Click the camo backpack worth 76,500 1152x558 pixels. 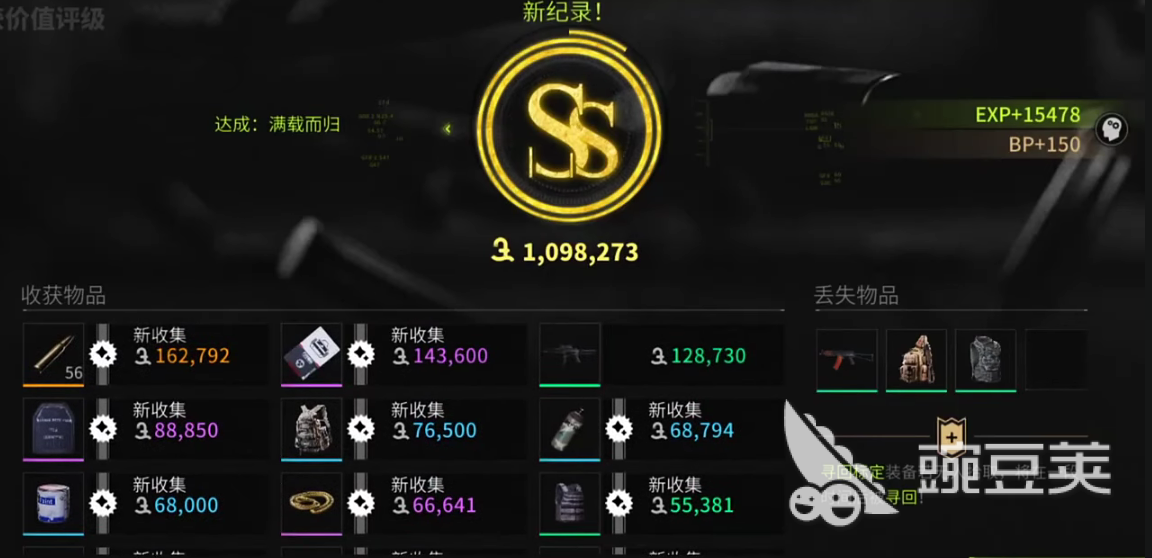pos(312,429)
